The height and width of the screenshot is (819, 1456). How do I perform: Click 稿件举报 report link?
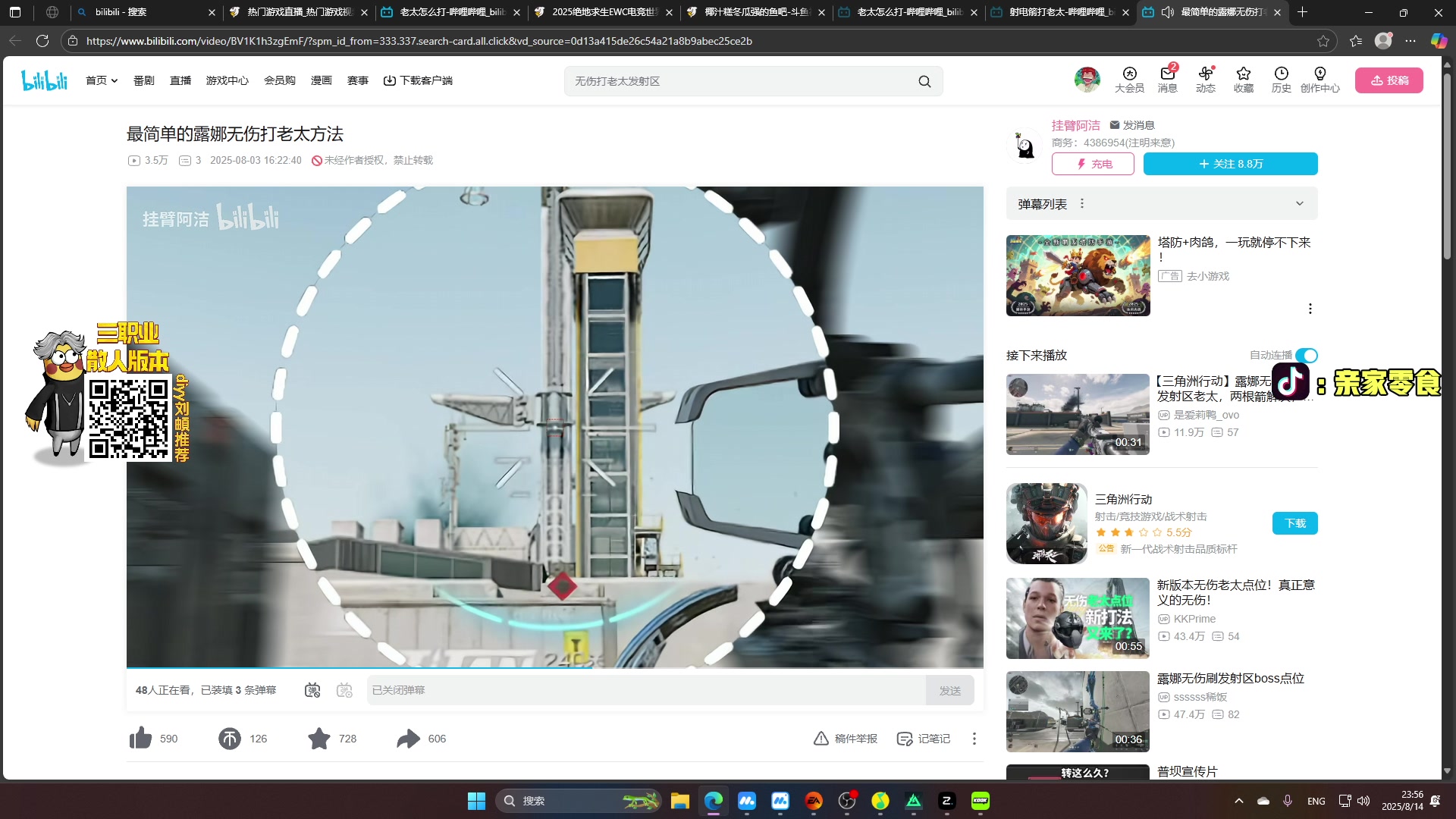tap(846, 739)
